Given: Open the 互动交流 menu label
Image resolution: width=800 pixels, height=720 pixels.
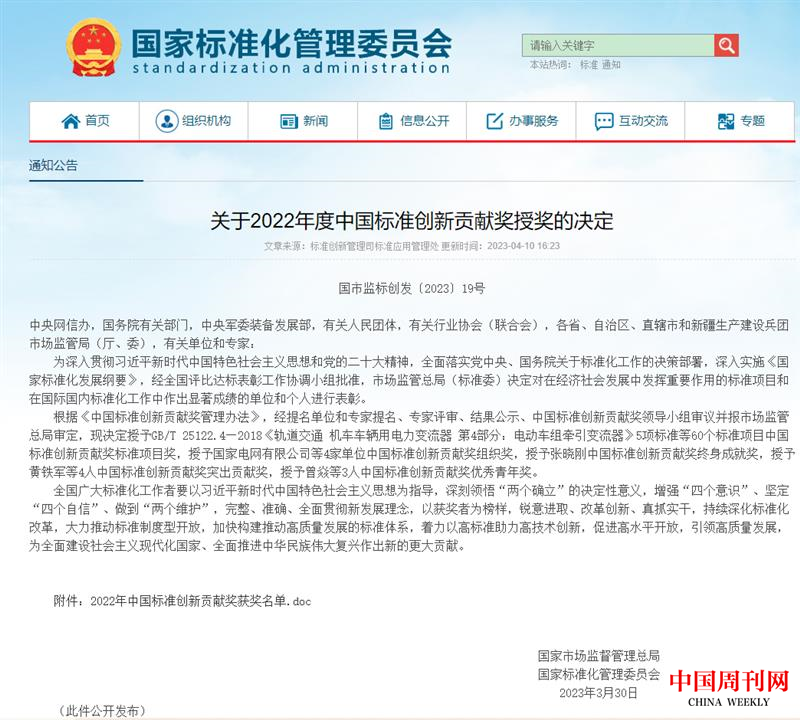Looking at the screenshot, I should point(643,121).
